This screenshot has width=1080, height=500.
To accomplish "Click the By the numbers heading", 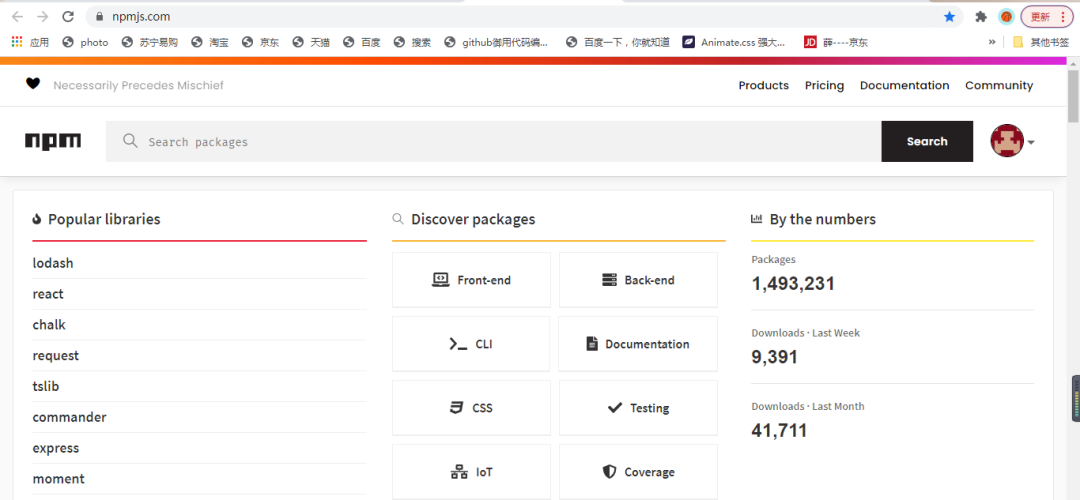I will coord(822,219).
